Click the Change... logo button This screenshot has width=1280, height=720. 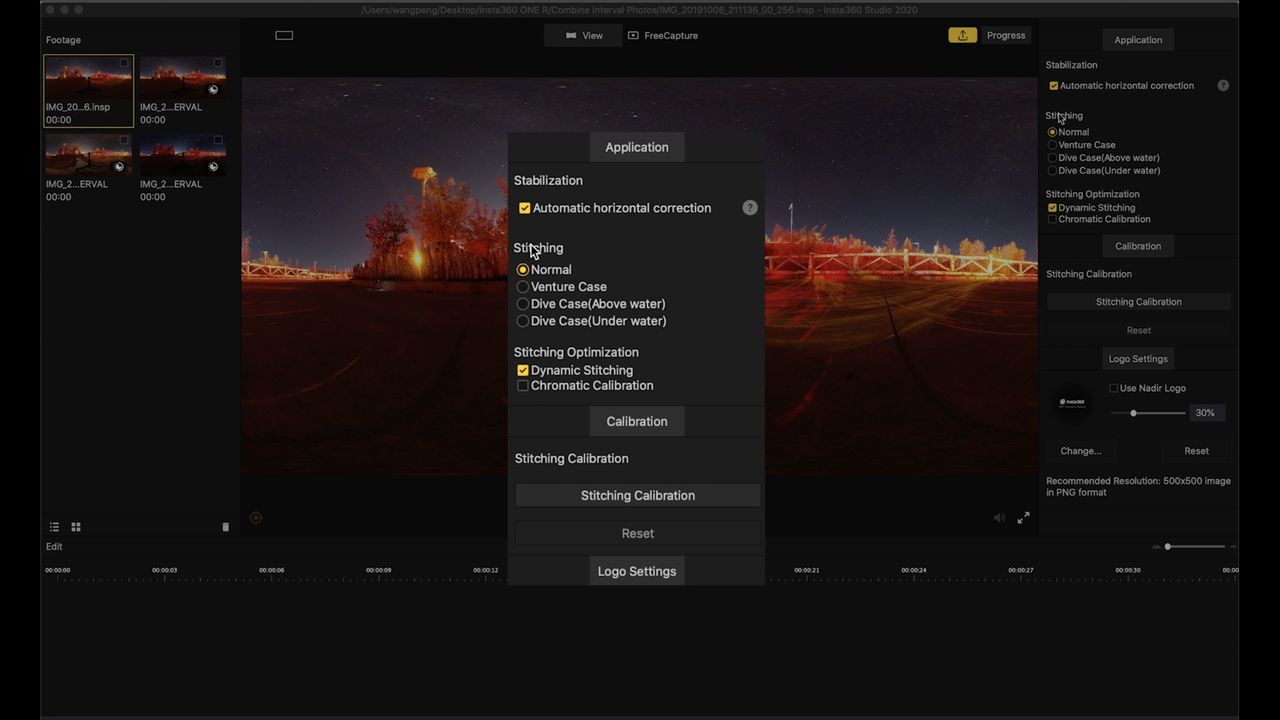click(1081, 451)
